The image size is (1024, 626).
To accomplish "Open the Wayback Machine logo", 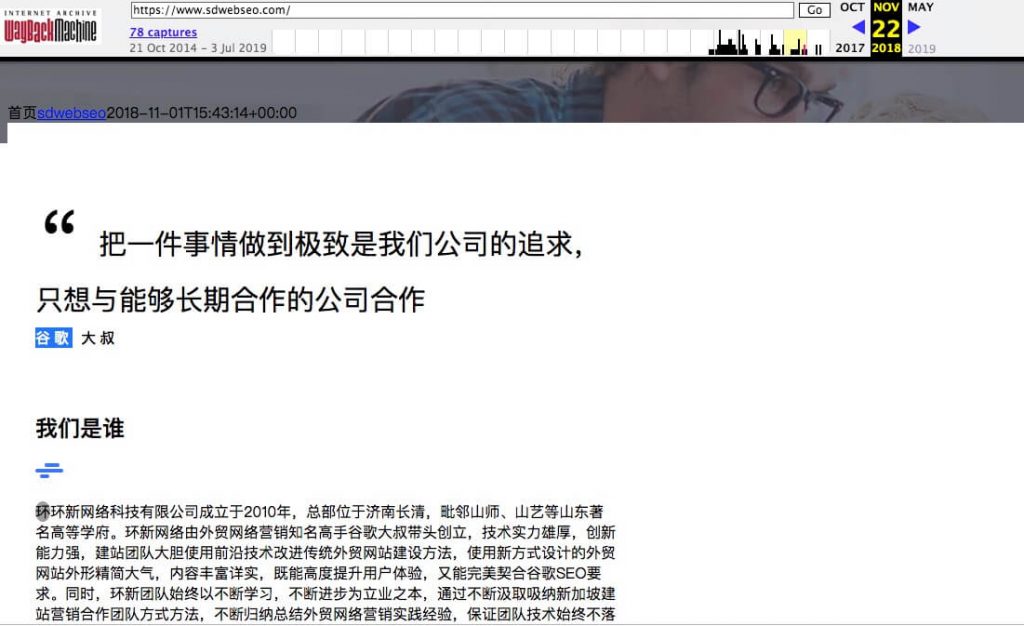I will 50,25.
